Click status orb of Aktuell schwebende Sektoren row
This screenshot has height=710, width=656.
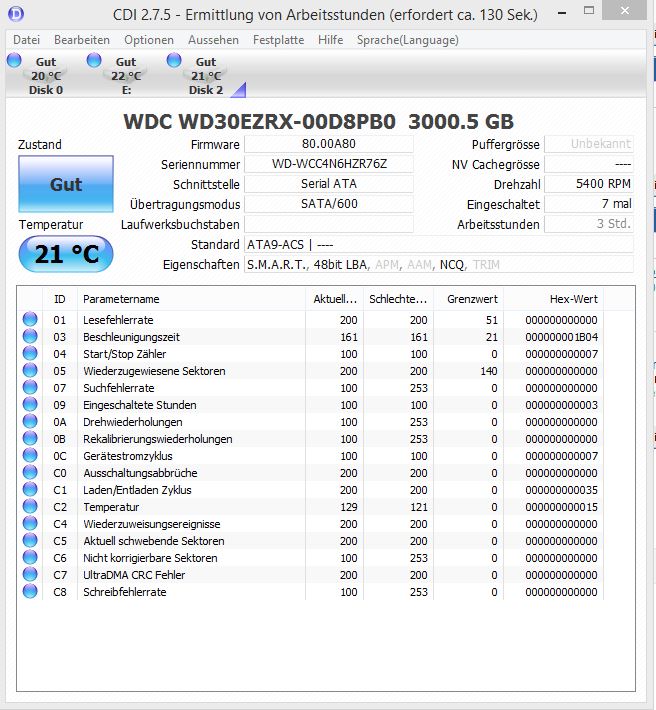point(30,540)
